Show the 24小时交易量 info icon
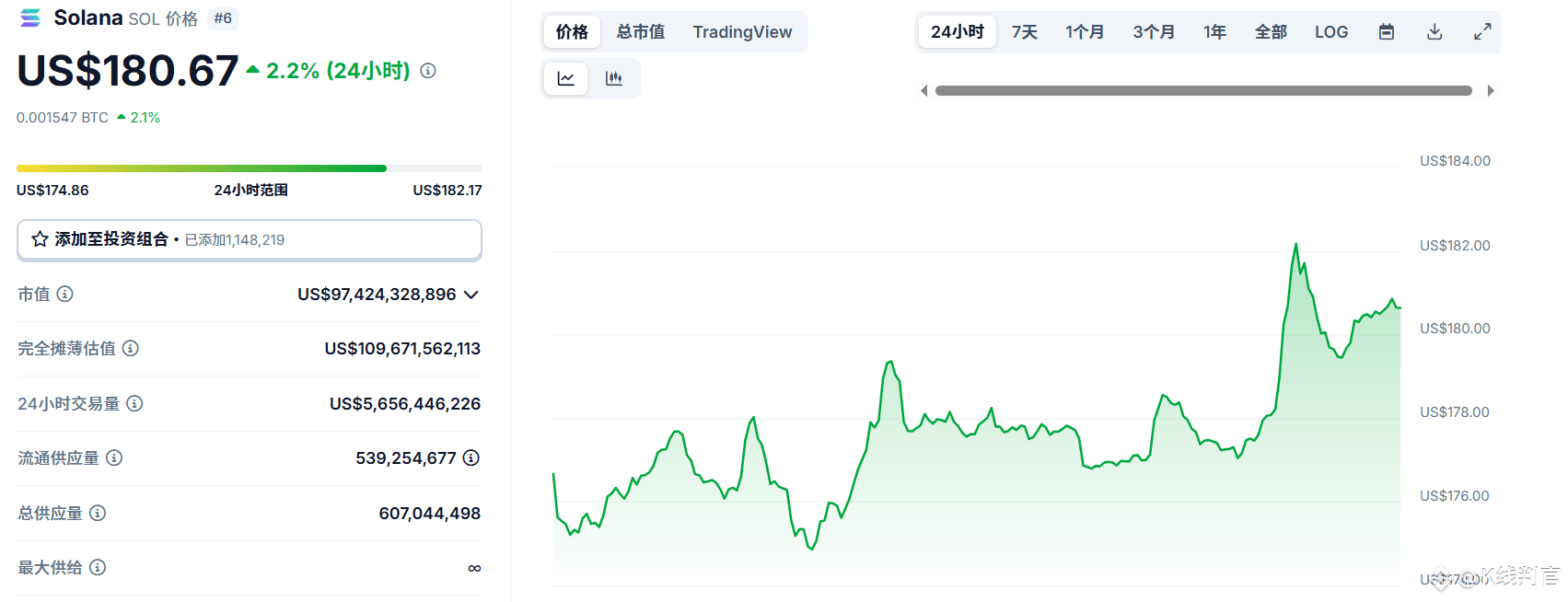Image resolution: width=1568 pixels, height=602 pixels. tap(134, 403)
